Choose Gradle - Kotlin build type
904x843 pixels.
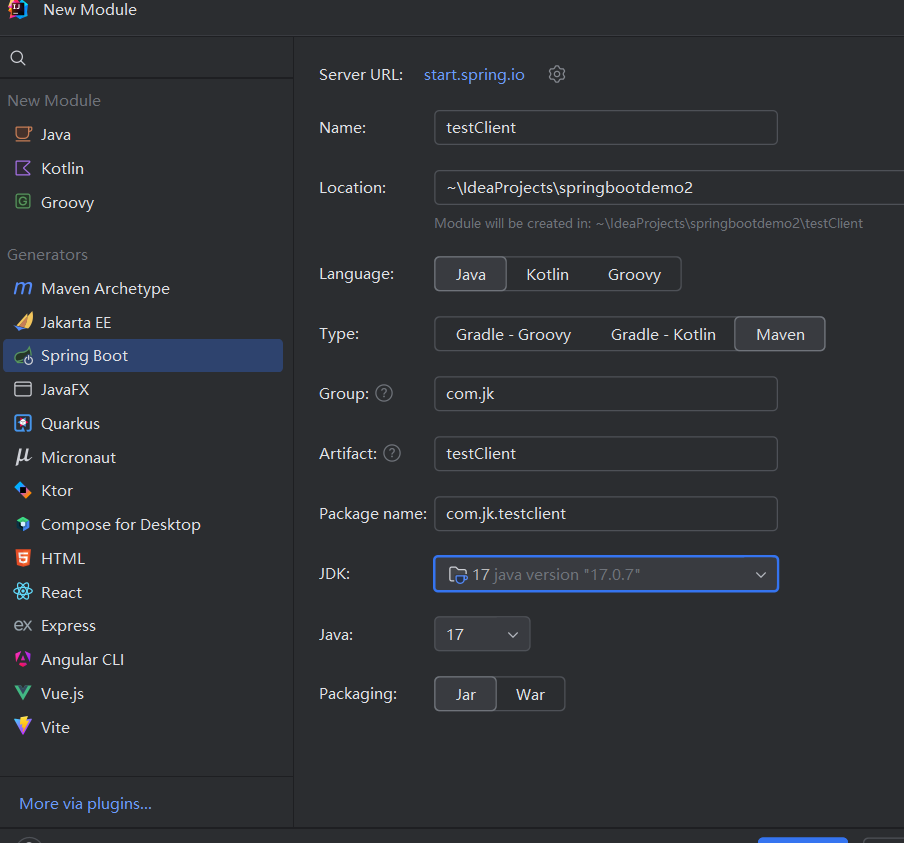663,334
